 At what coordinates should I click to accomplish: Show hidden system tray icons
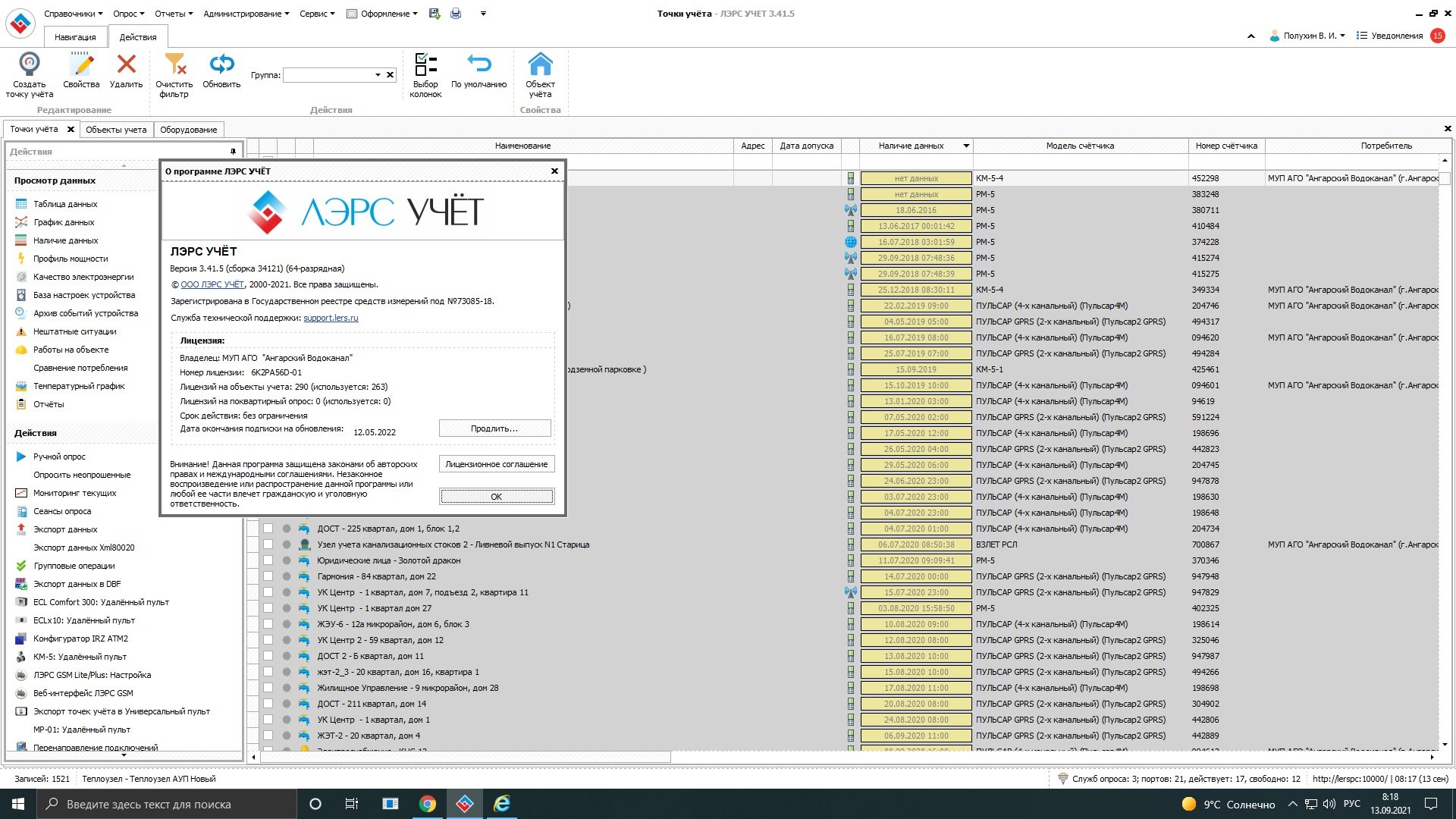[x=1292, y=804]
